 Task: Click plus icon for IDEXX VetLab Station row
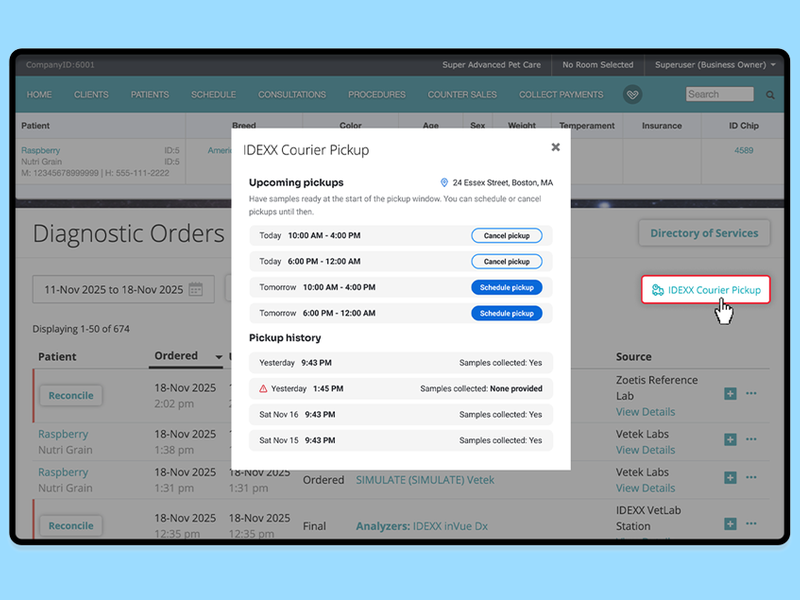(x=730, y=523)
